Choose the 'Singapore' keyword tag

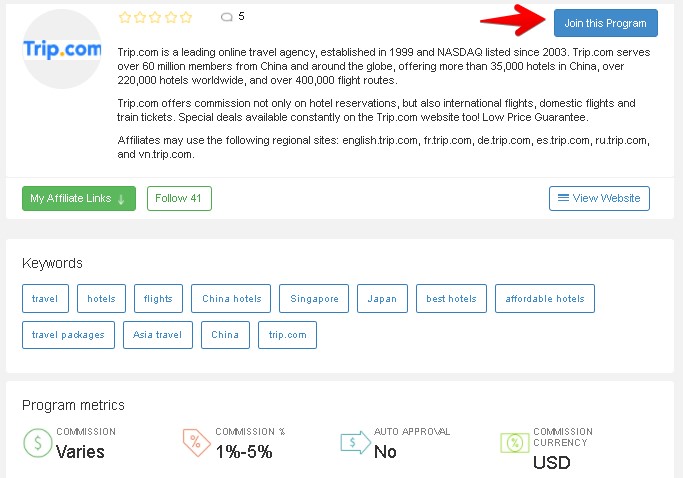[314, 298]
